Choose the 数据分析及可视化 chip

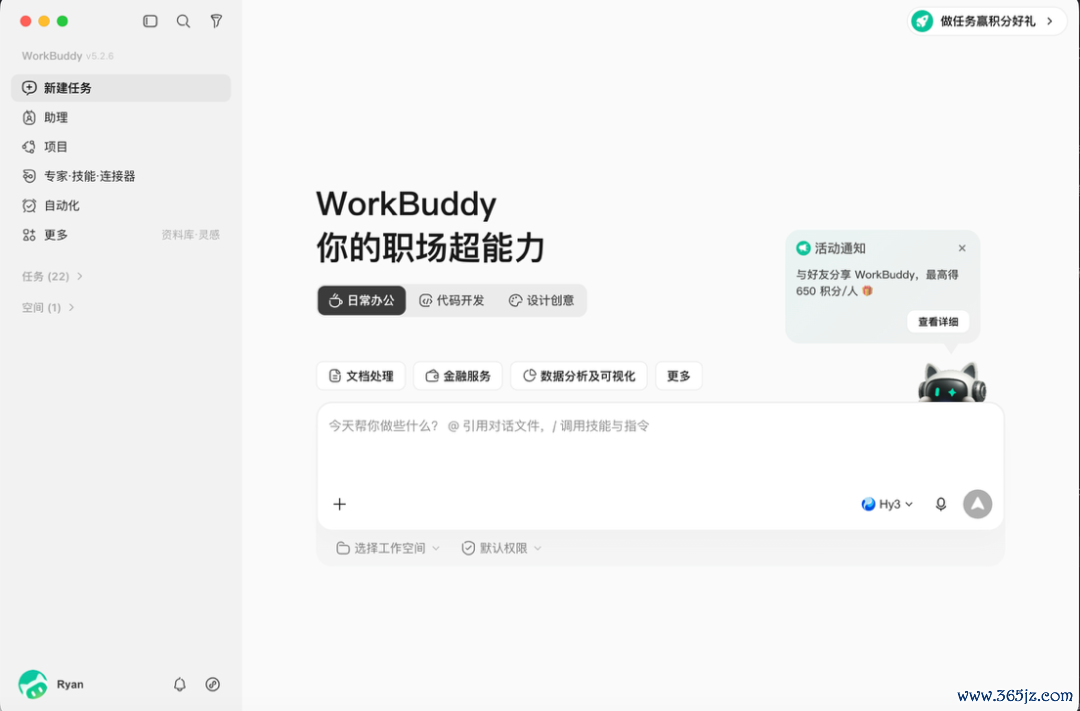pos(579,376)
